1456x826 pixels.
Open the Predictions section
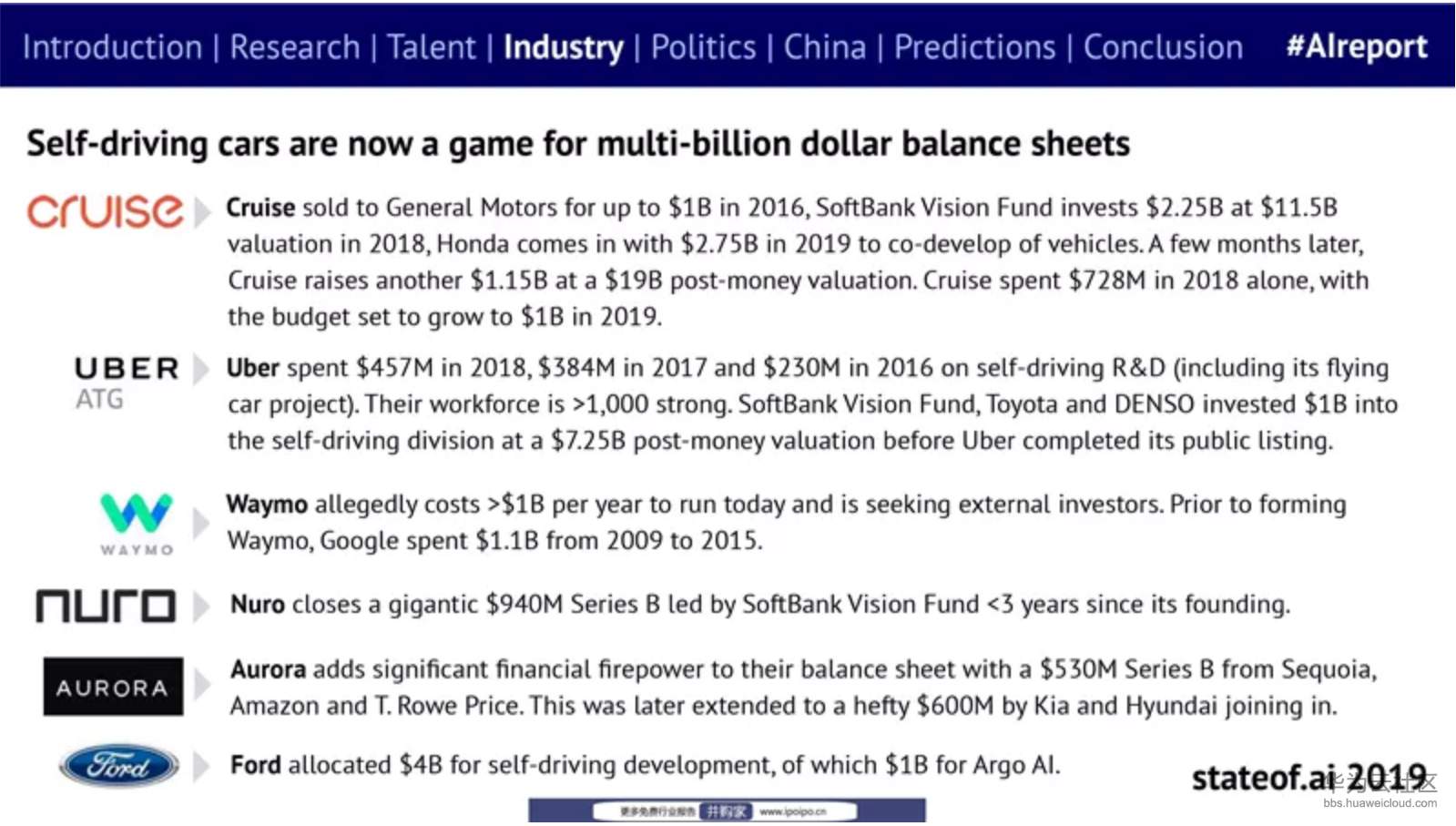click(x=974, y=47)
